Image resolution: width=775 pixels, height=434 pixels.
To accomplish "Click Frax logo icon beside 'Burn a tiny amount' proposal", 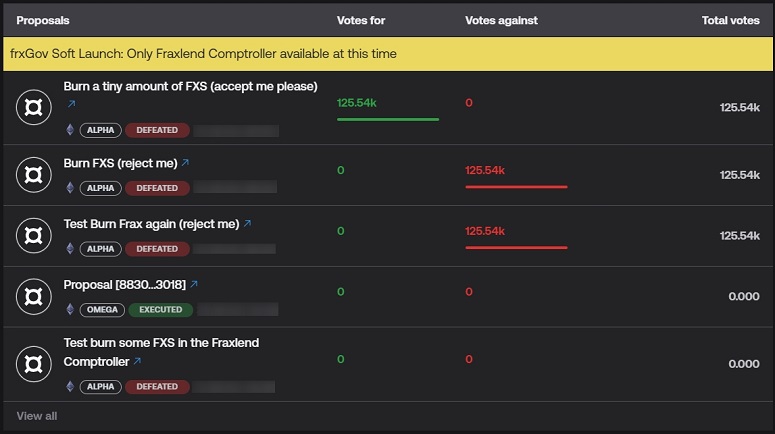I will pyautogui.click(x=34, y=107).
